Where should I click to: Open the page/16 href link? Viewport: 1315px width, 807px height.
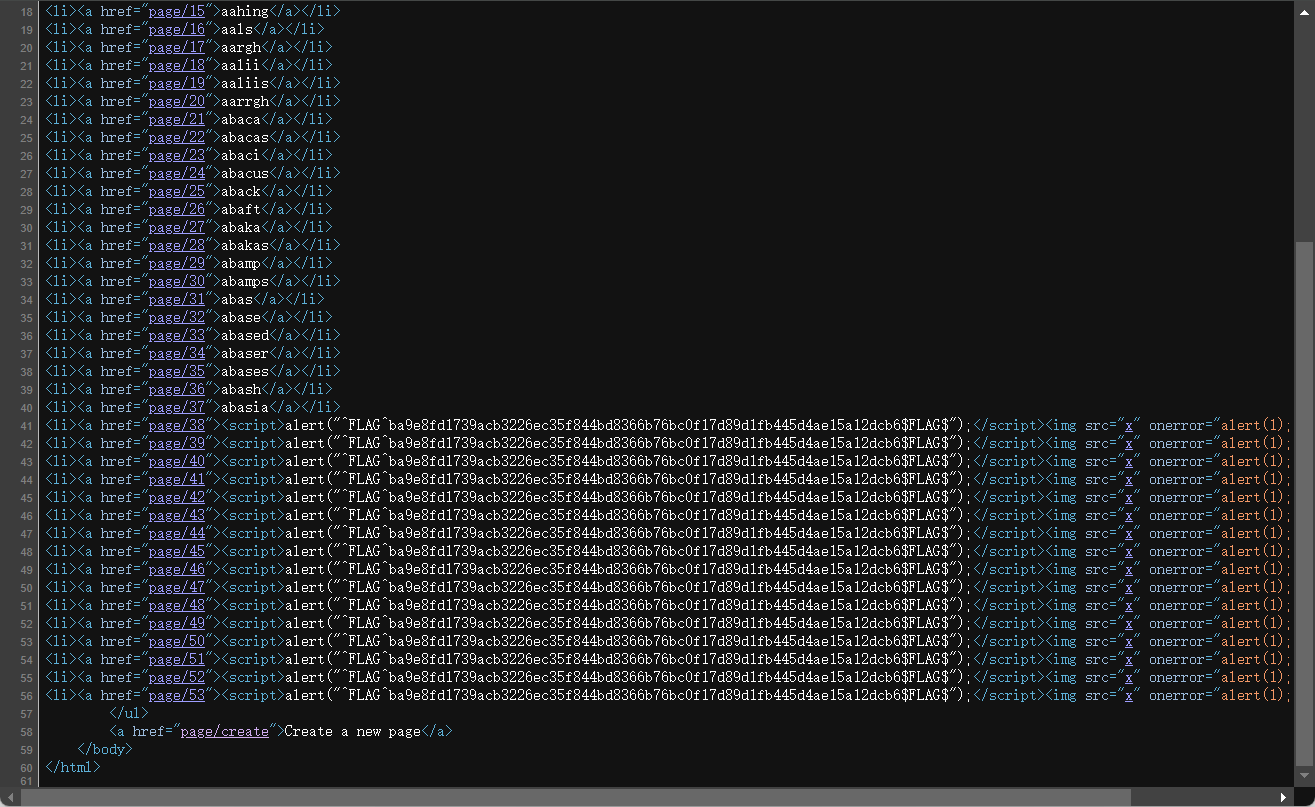(x=176, y=29)
